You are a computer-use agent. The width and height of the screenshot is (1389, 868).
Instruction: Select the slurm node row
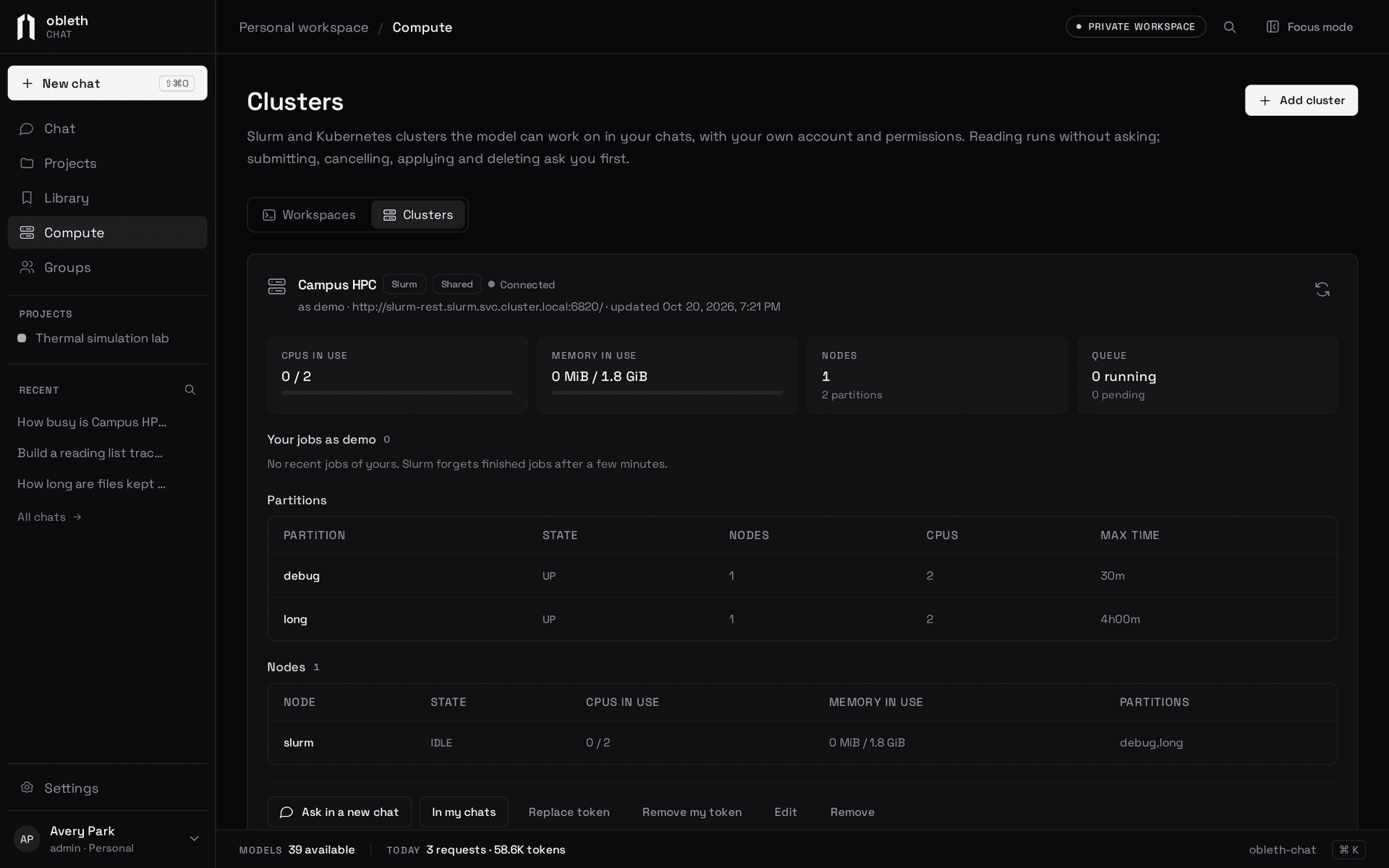coord(802,743)
